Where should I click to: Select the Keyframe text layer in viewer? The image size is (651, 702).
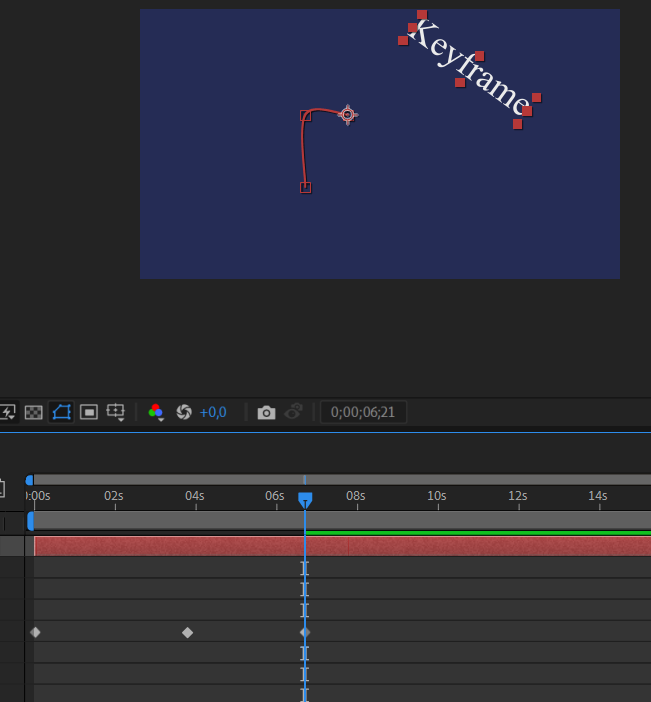coord(470,65)
